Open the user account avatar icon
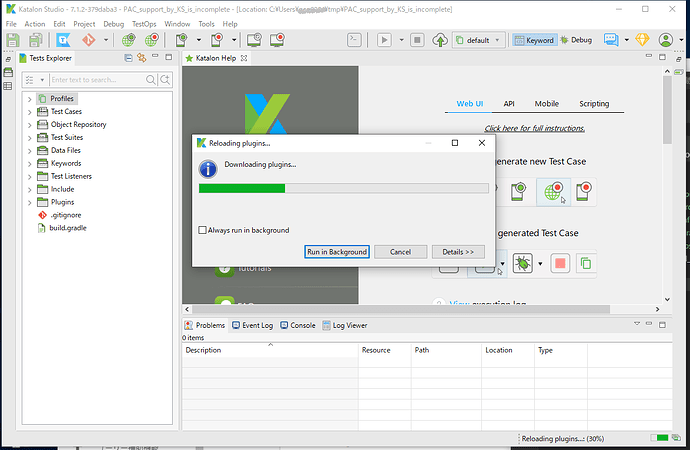Screen dimensions: 690x450 pyautogui.click(x=666, y=40)
